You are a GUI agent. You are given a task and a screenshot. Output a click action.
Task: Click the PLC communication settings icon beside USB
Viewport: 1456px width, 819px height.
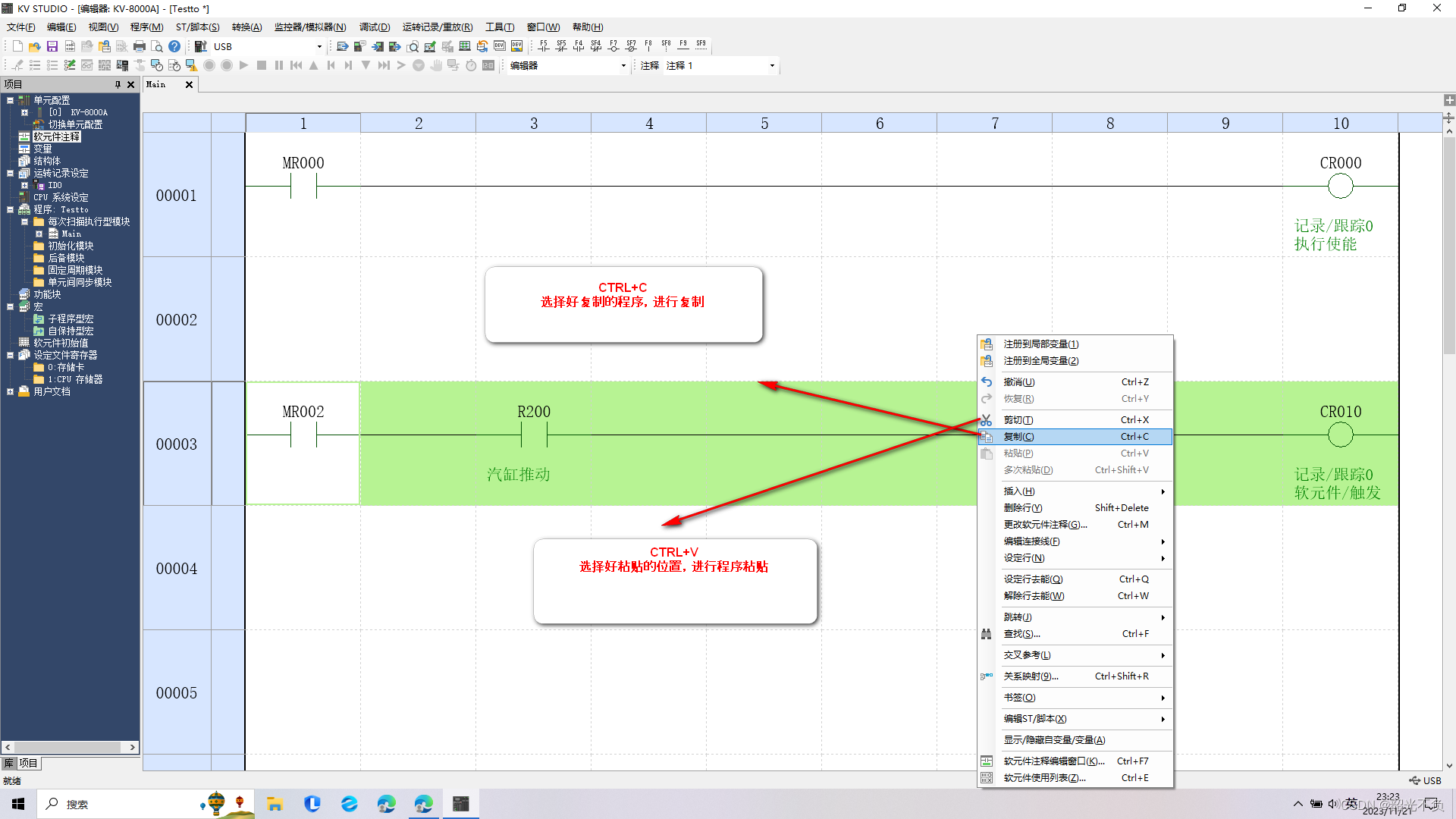coord(201,46)
